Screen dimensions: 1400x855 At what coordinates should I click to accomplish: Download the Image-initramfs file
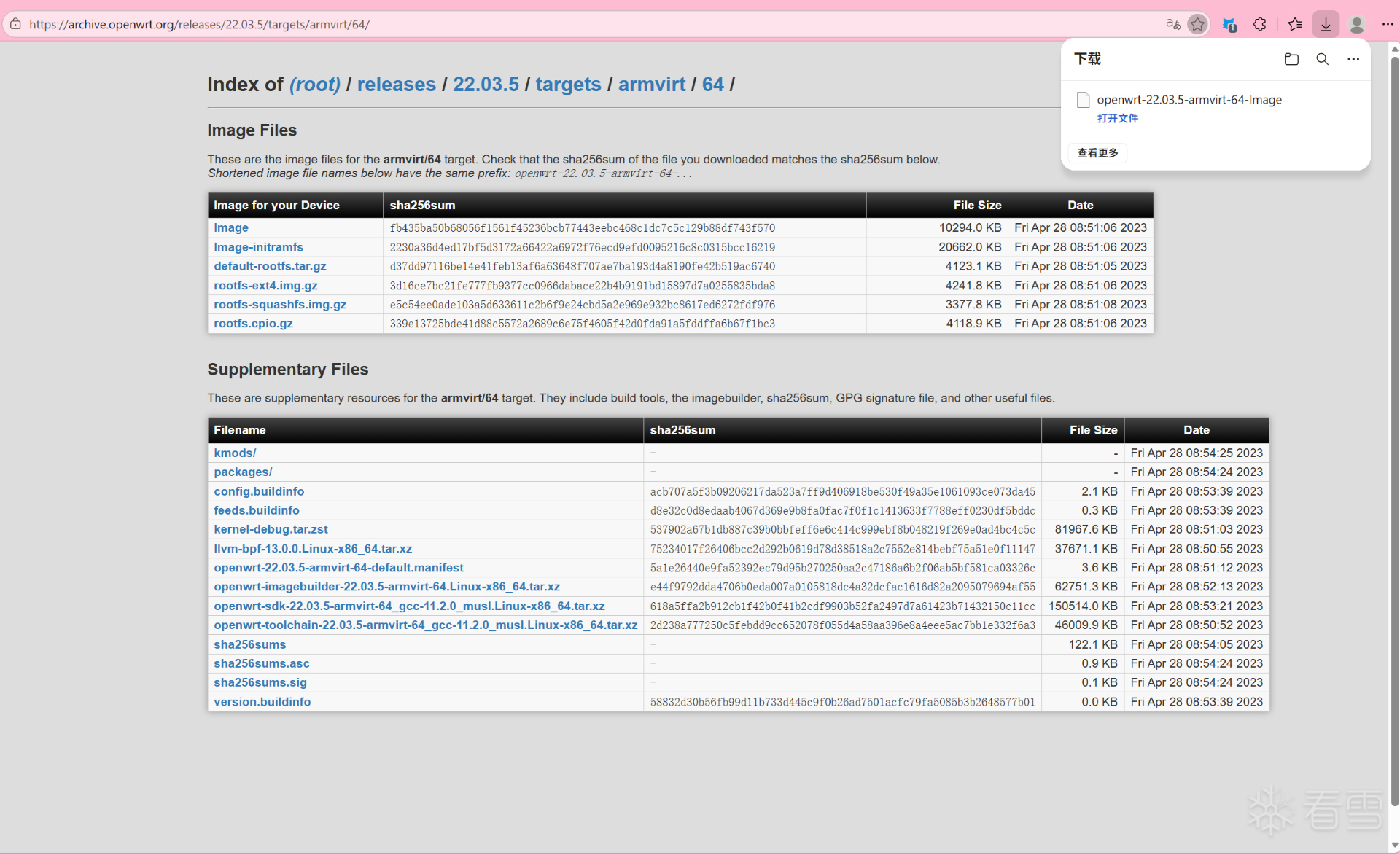pyautogui.click(x=258, y=247)
